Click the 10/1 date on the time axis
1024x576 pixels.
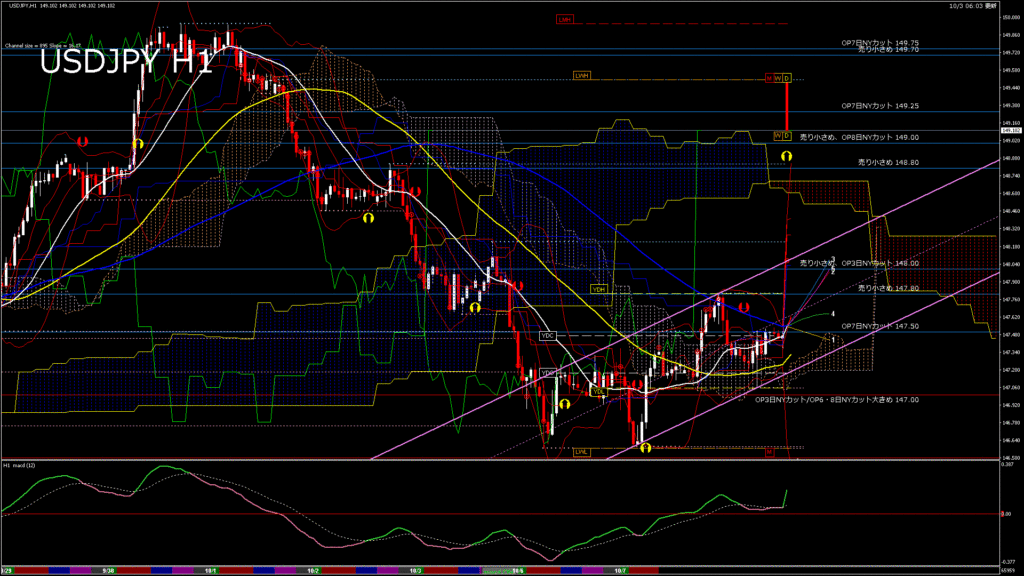(210, 571)
